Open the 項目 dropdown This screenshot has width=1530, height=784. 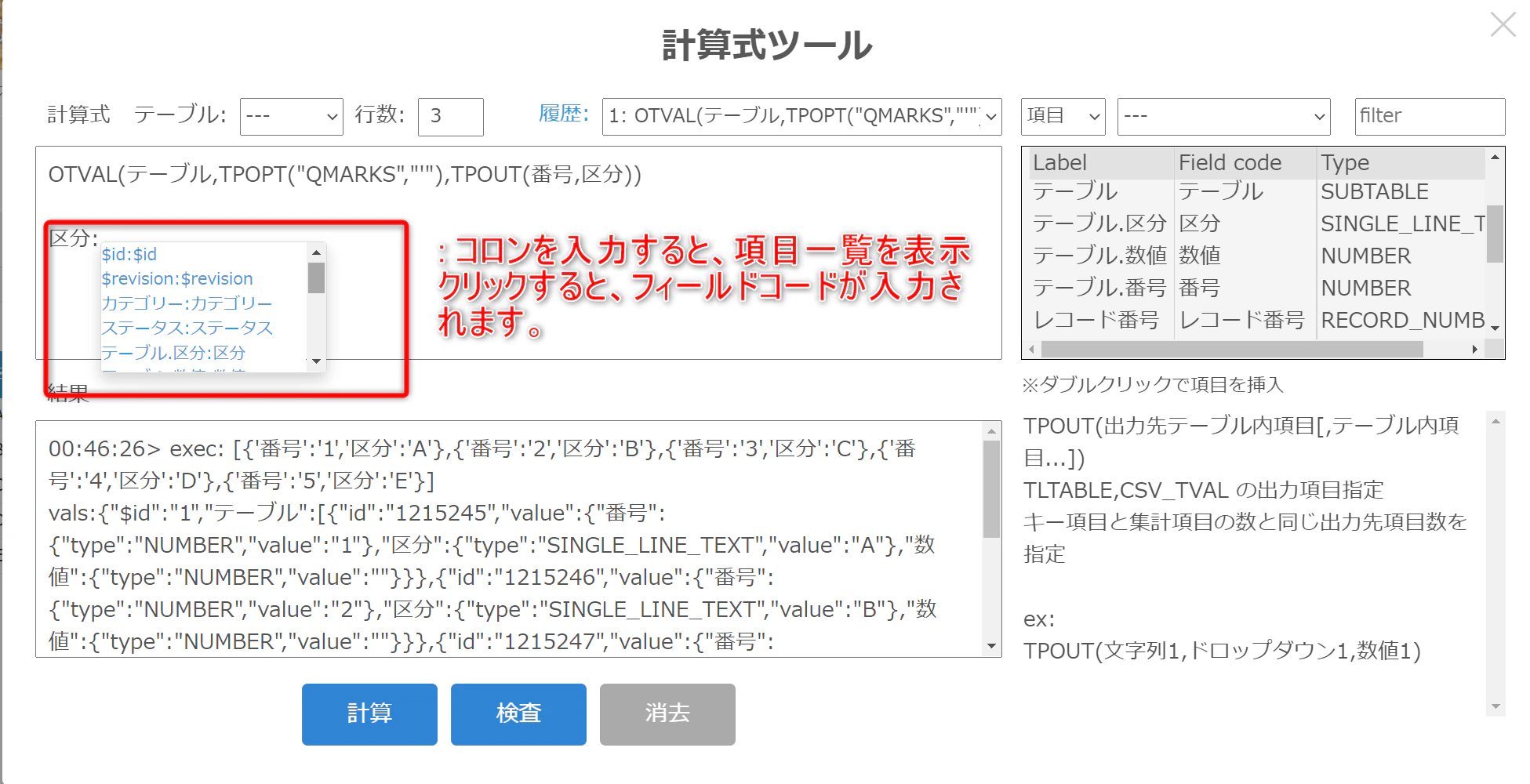pos(1063,116)
